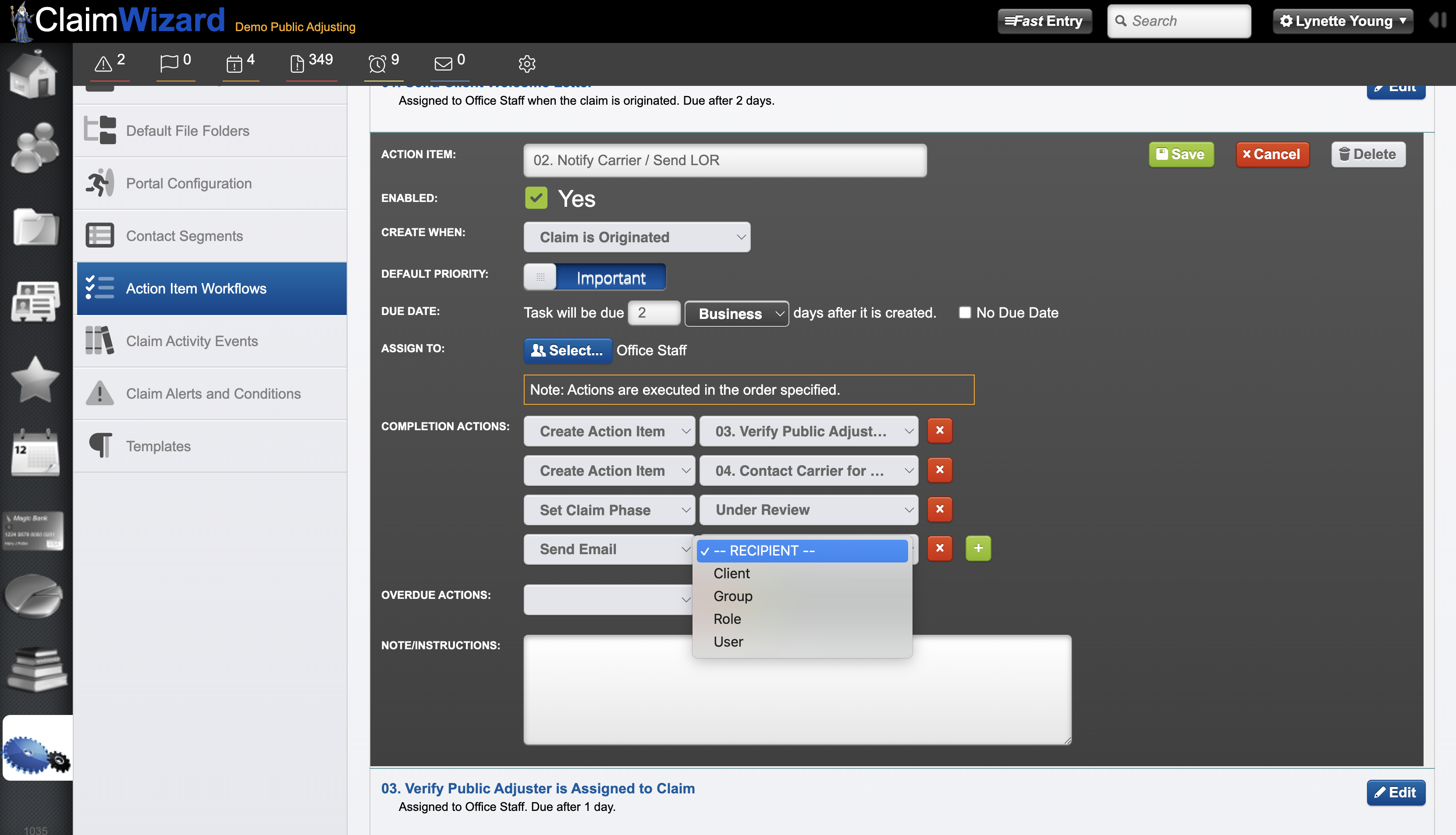Save the action item
The width and height of the screenshot is (1456, 835).
point(1181,154)
